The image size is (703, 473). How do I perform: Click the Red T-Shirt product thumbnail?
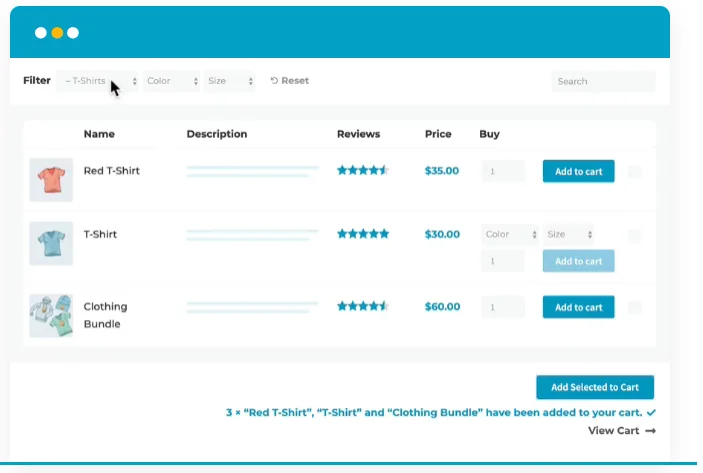[51, 180]
